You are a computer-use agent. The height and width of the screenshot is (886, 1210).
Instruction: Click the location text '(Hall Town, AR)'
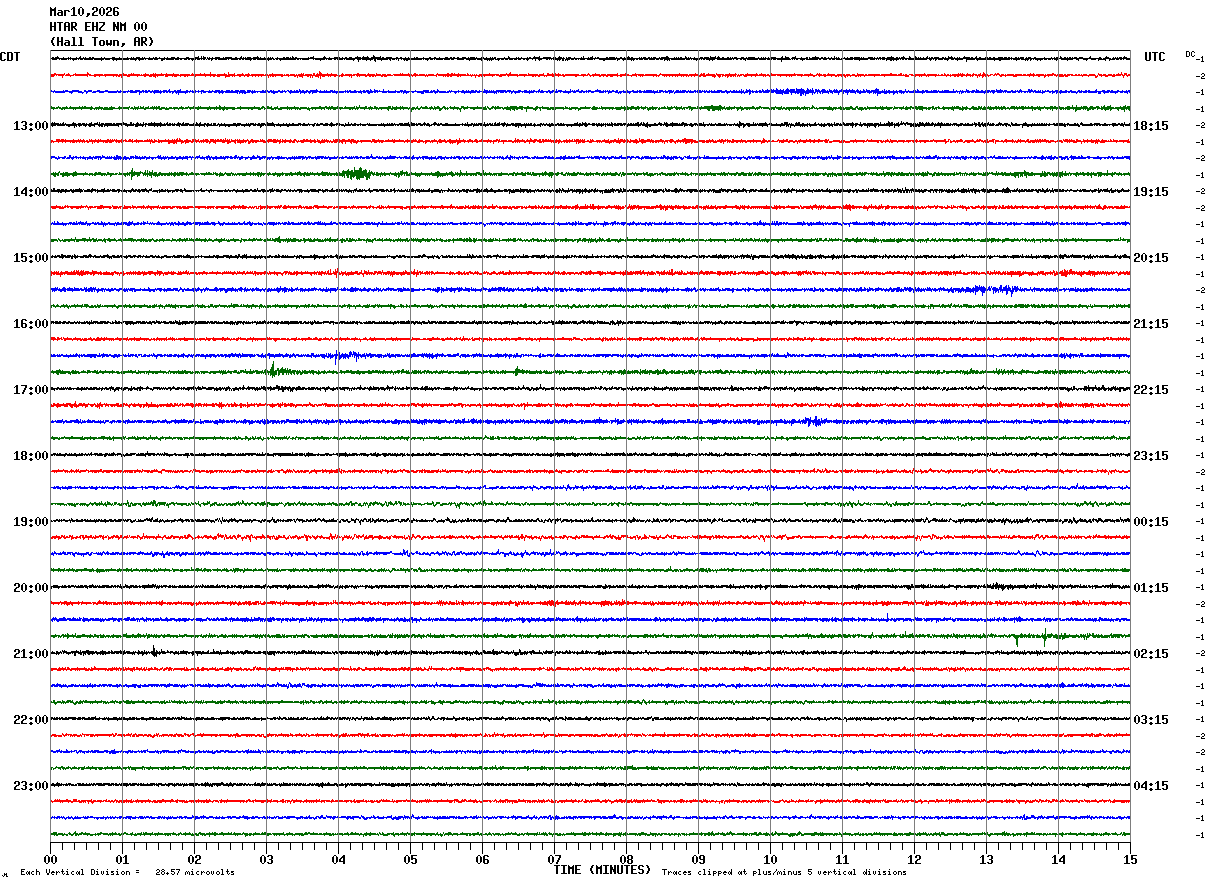102,42
